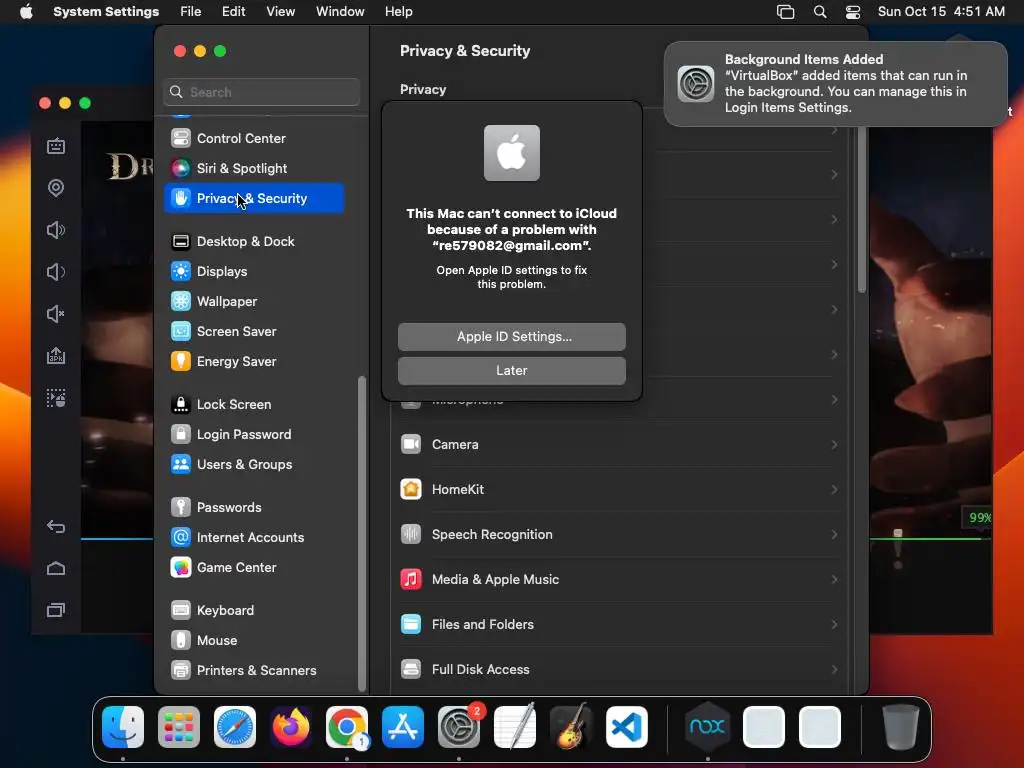
Task: Click Privacy pane vertical scrollbar
Action: pyautogui.click(x=861, y=209)
